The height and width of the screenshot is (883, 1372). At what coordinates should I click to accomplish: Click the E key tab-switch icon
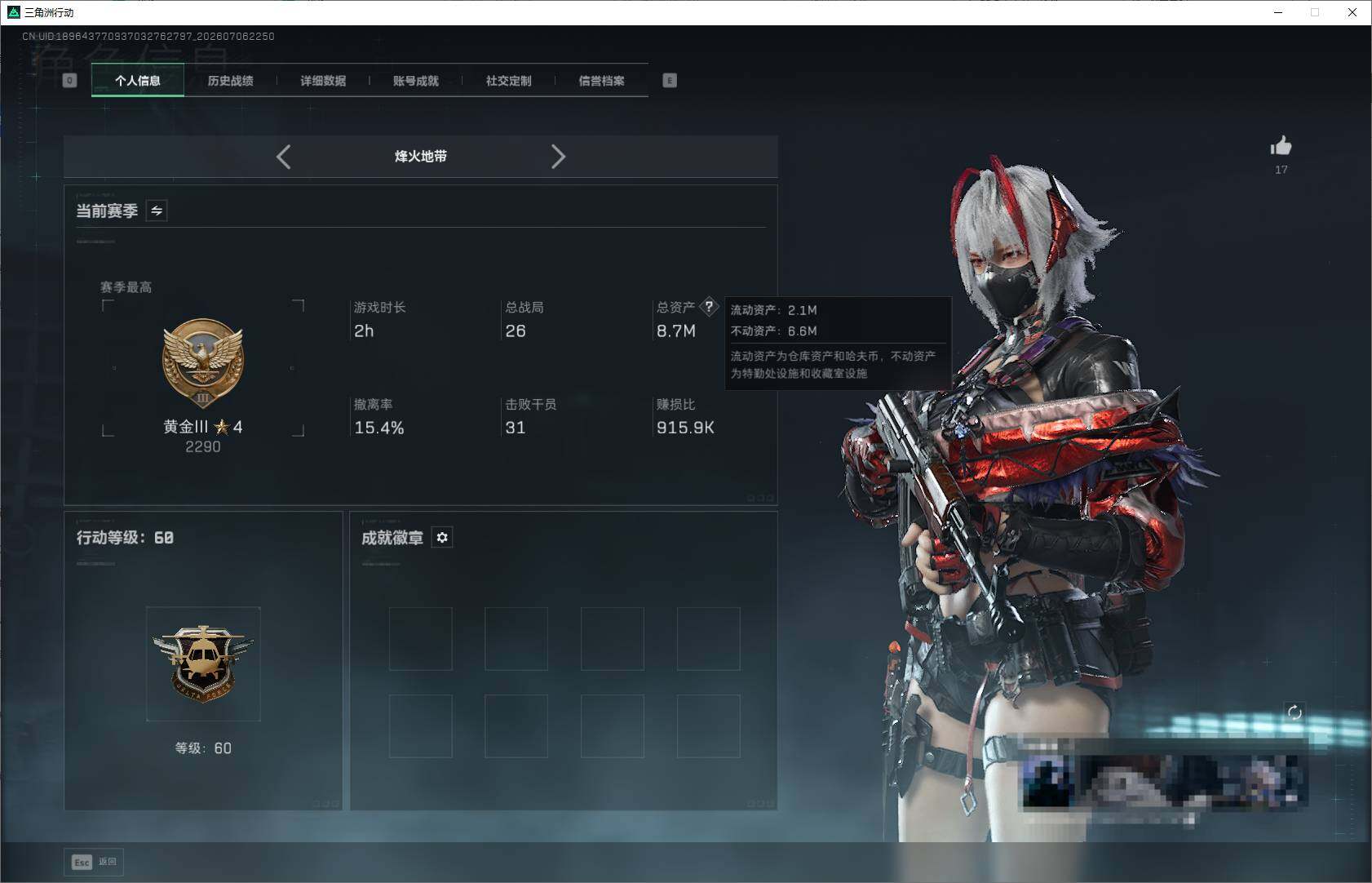tap(670, 80)
